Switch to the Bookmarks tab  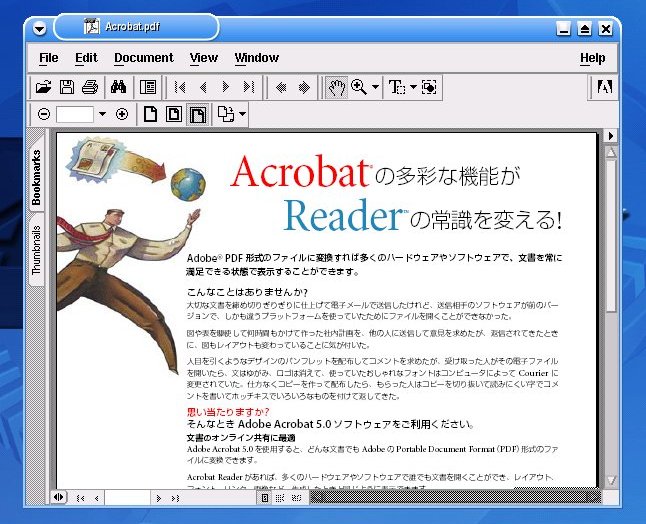click(36, 177)
